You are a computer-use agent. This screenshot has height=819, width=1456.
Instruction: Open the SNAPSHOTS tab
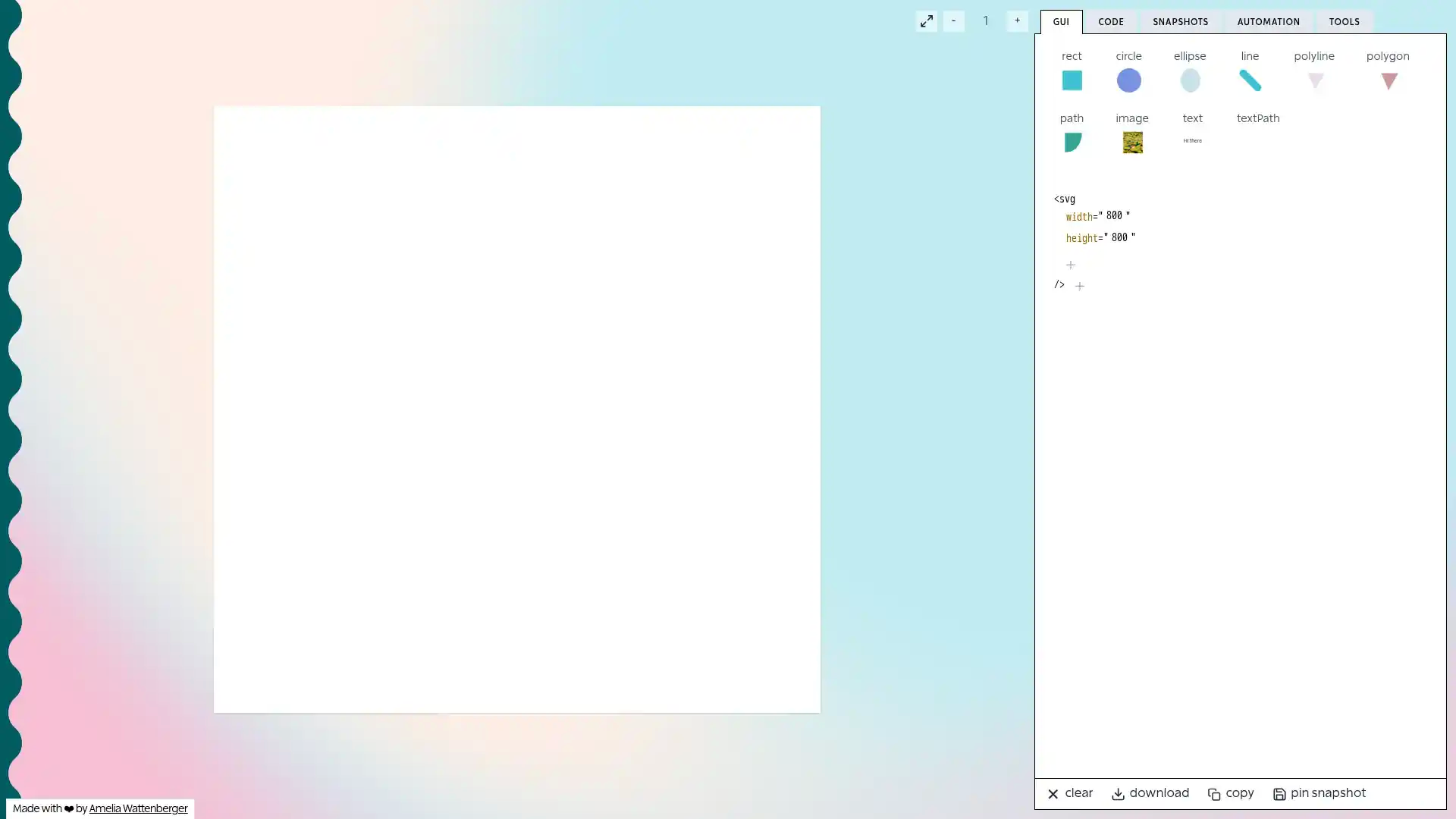[x=1180, y=22]
